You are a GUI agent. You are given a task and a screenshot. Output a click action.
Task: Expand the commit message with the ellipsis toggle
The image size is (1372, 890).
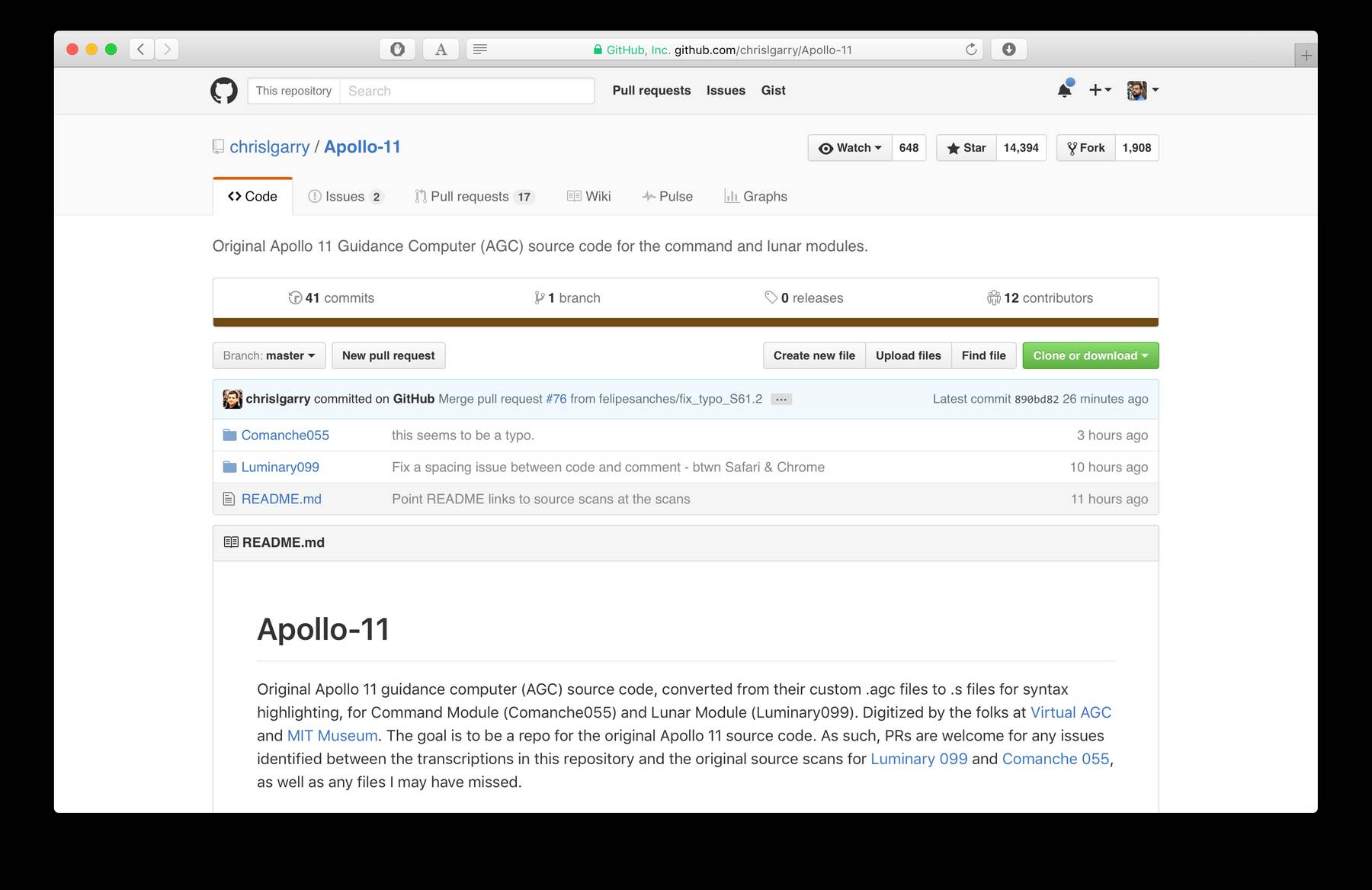[781, 399]
